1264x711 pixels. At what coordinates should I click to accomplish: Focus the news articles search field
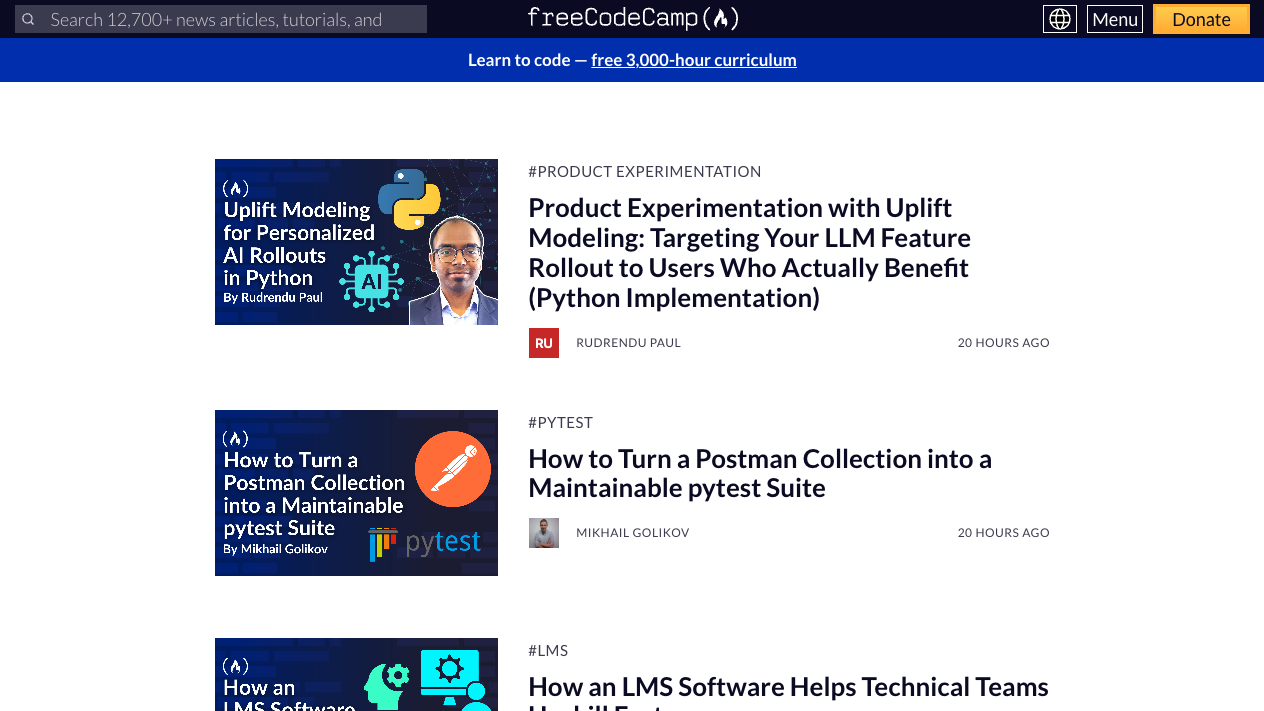(221, 19)
